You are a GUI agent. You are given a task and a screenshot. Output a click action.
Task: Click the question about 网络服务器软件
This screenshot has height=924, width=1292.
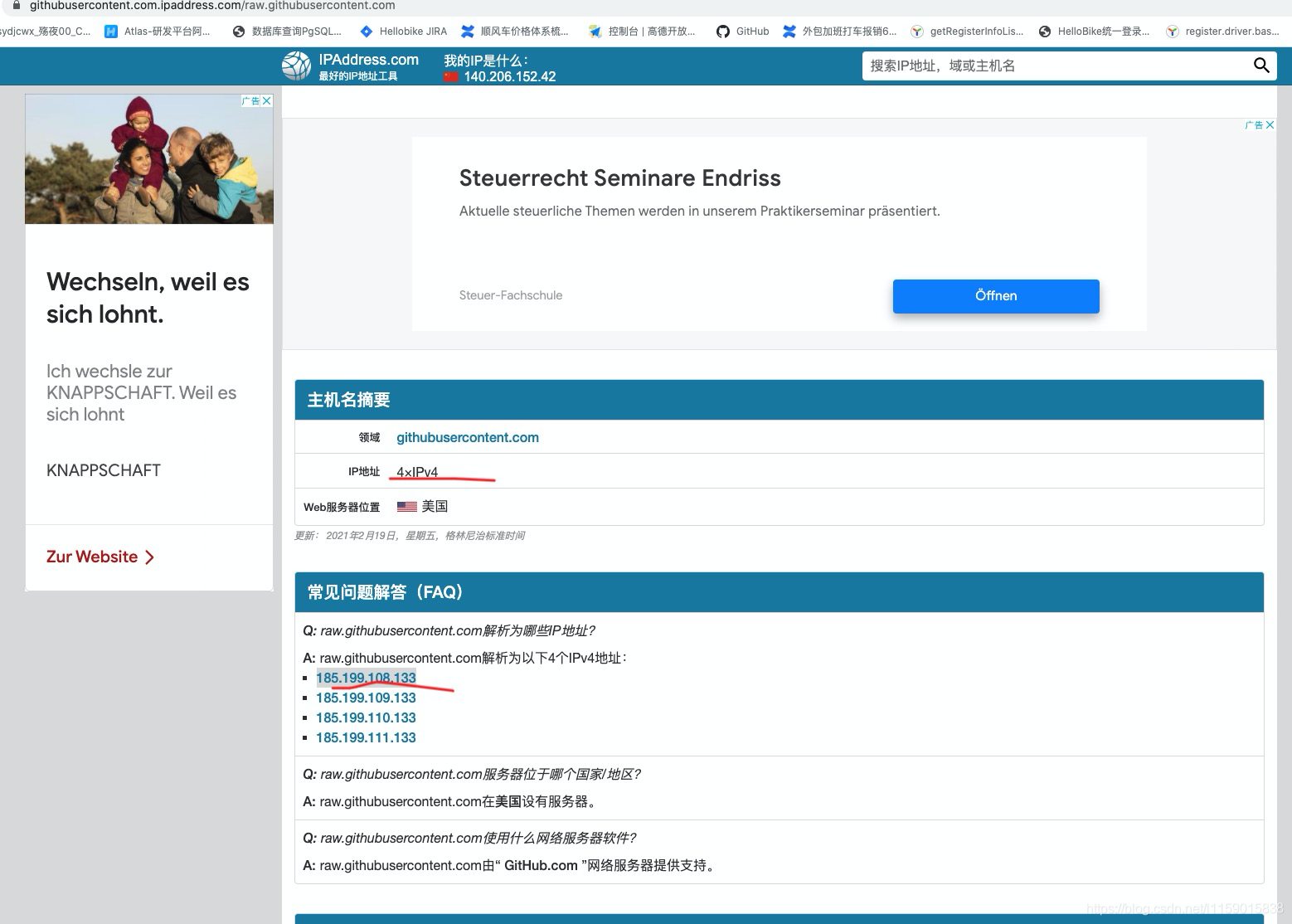469,838
